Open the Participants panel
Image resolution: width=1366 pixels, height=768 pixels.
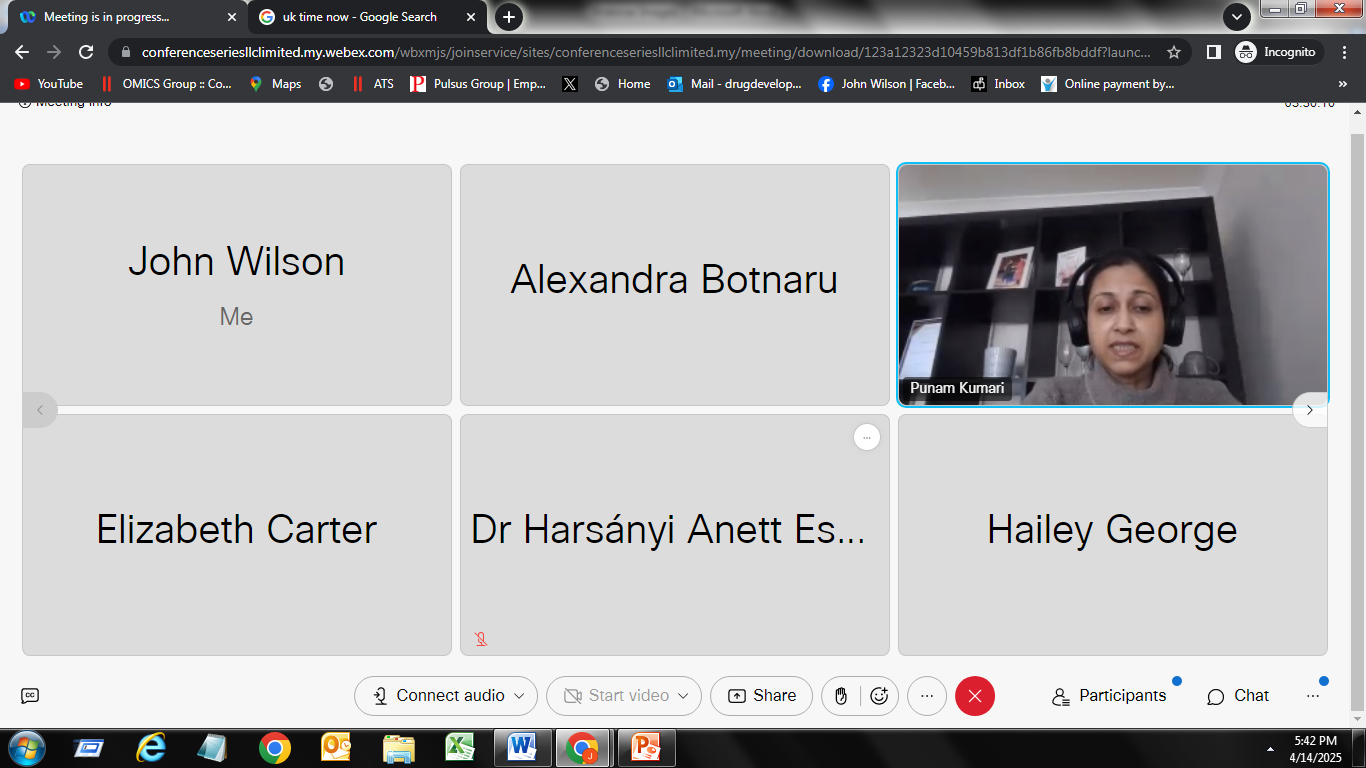(x=1109, y=696)
